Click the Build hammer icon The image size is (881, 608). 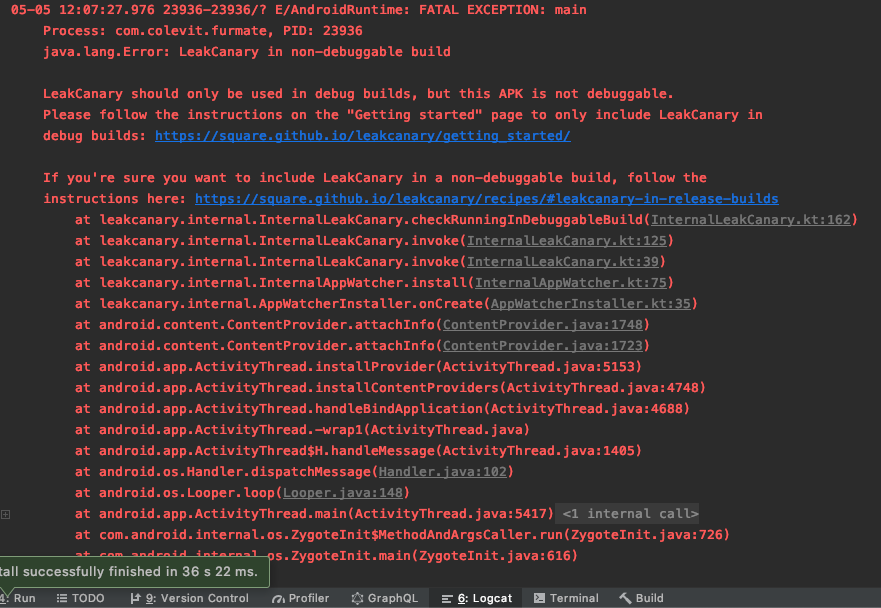pyautogui.click(x=625, y=598)
